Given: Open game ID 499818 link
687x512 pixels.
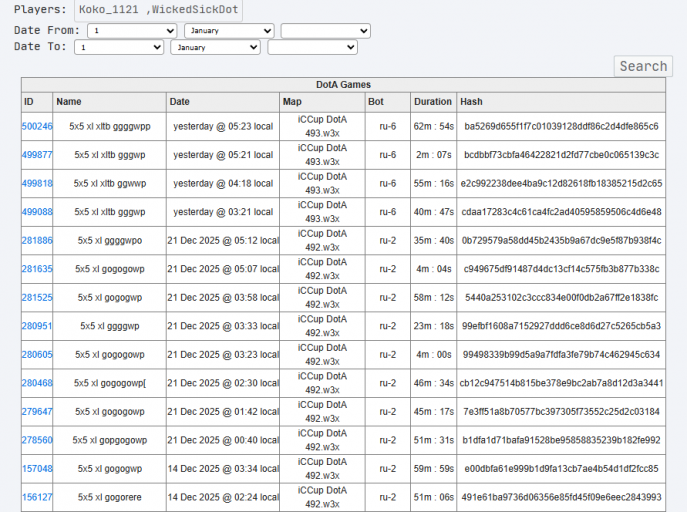Looking at the screenshot, I should 37,183.
